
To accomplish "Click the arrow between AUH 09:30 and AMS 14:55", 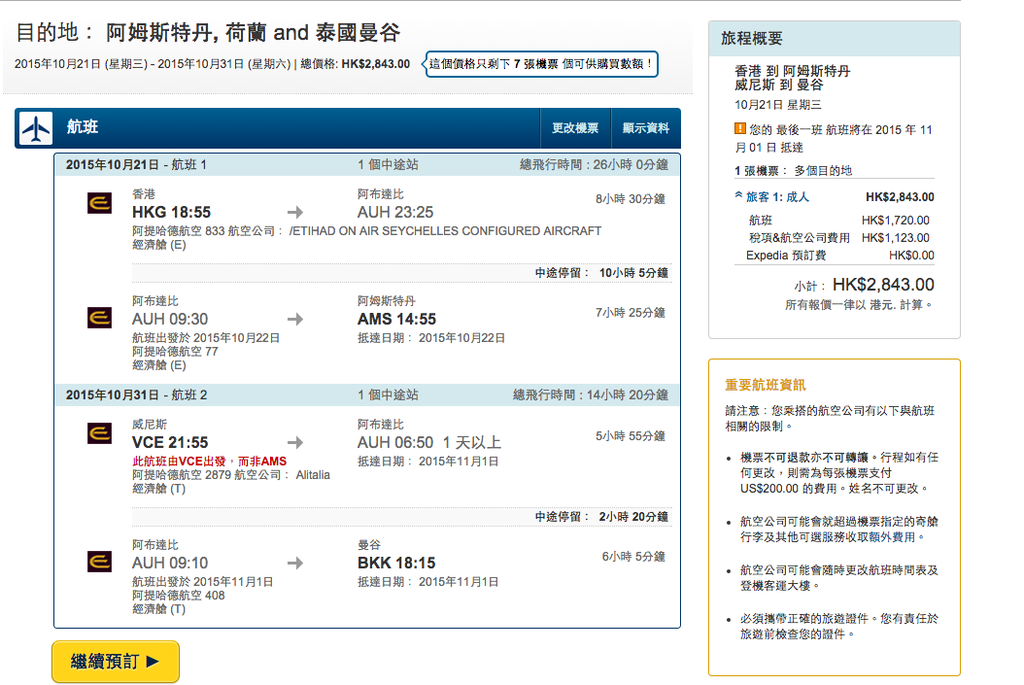I will point(295,319).
